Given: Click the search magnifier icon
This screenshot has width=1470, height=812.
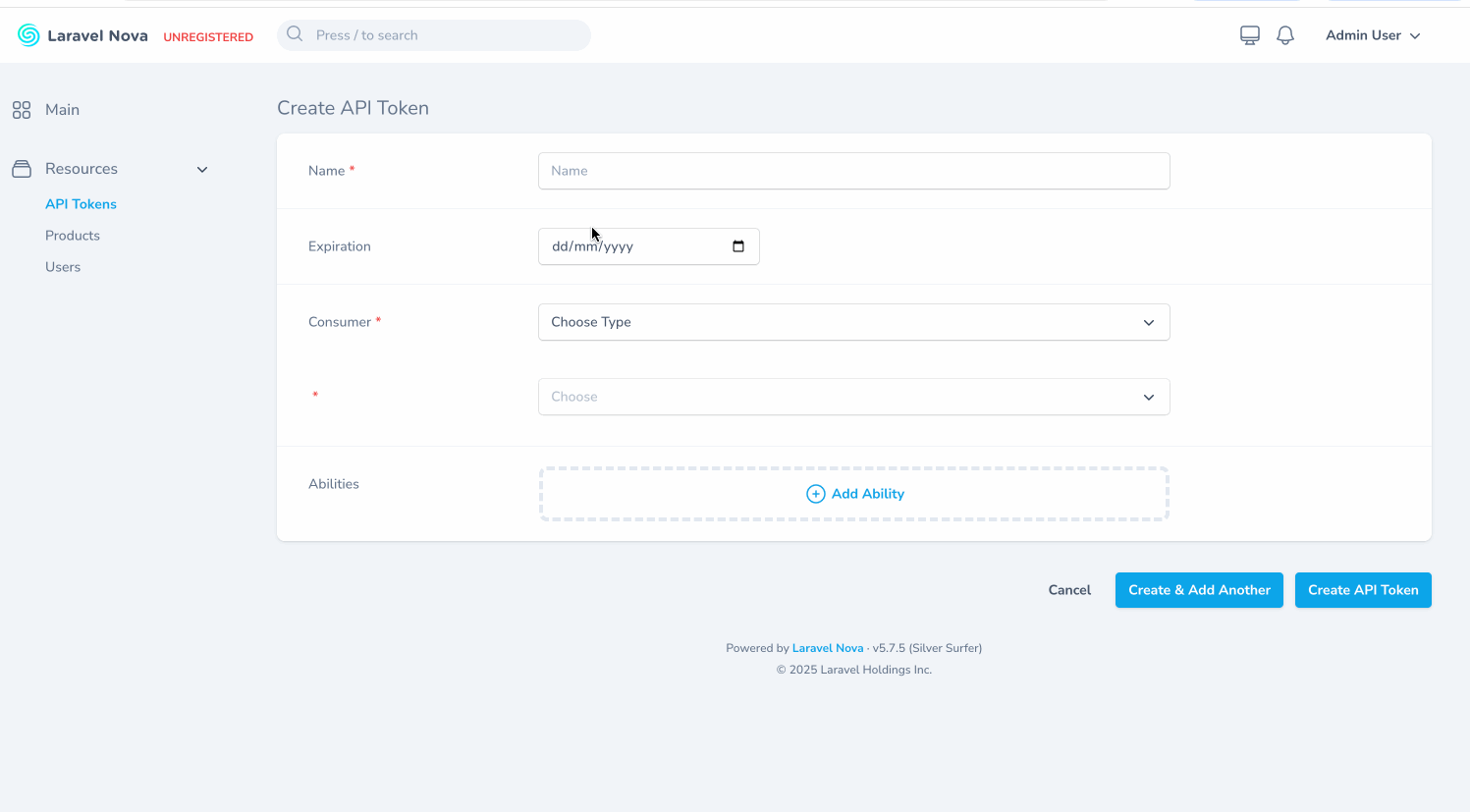Looking at the screenshot, I should (x=294, y=34).
